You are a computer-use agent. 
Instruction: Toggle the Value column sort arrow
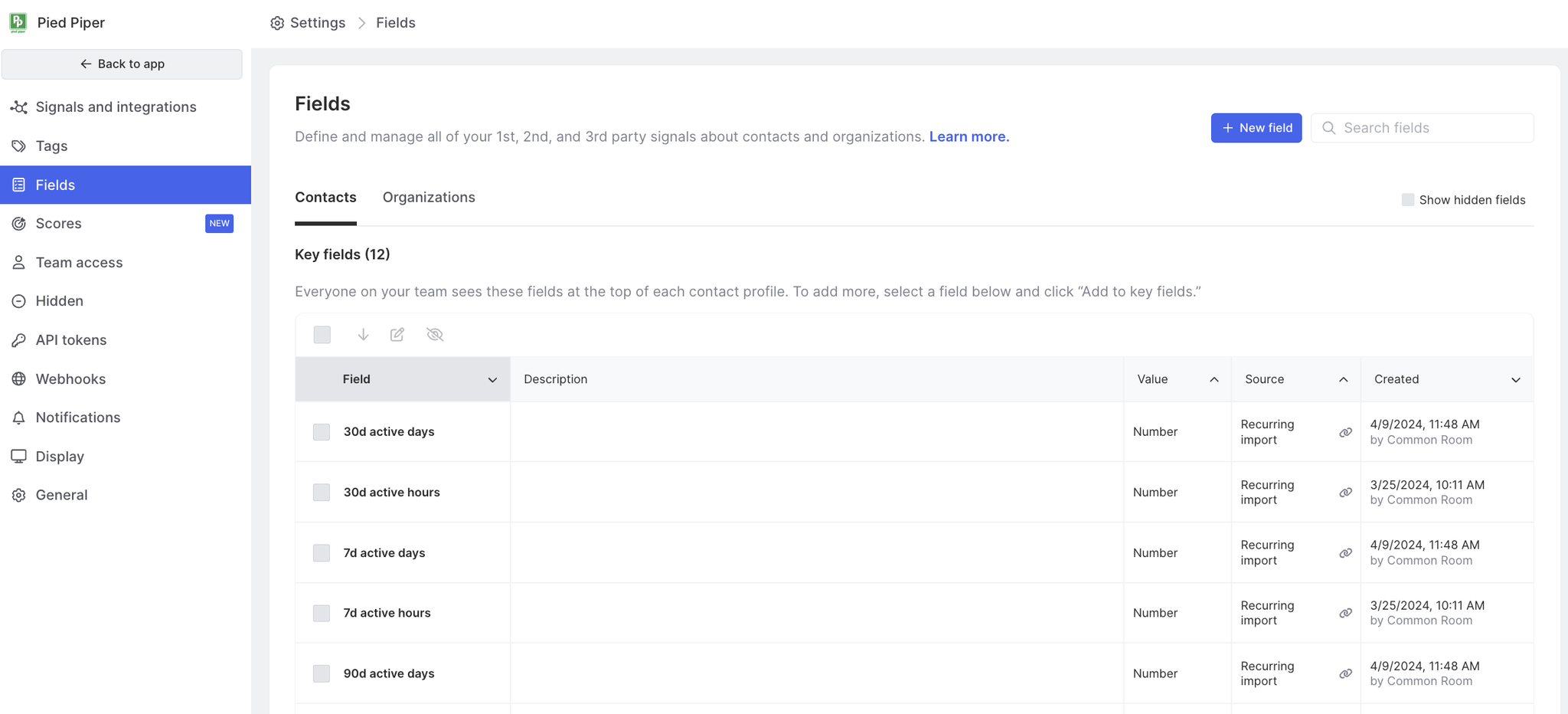click(x=1214, y=380)
